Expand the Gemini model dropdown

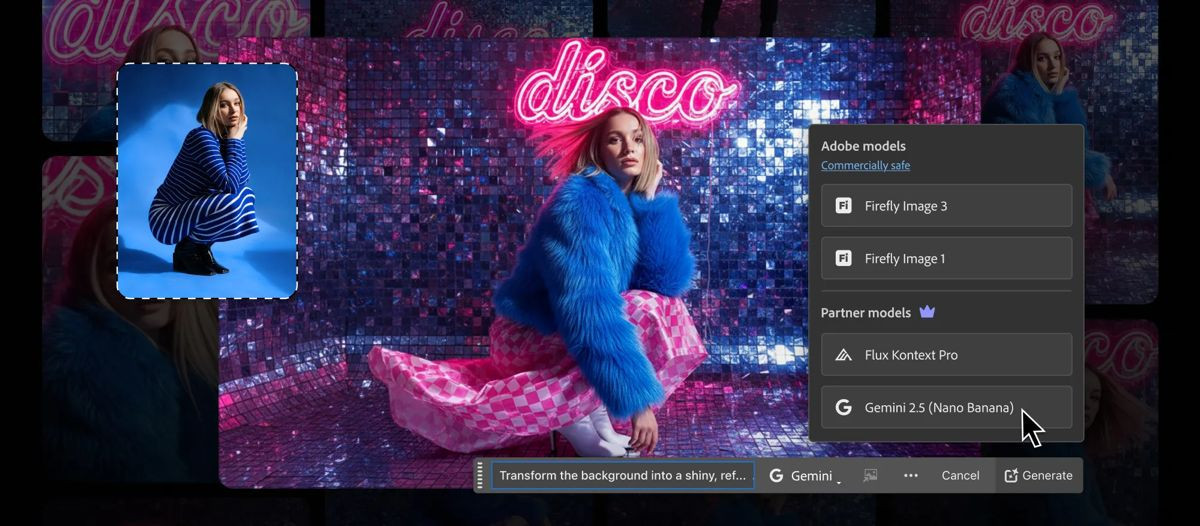point(838,480)
